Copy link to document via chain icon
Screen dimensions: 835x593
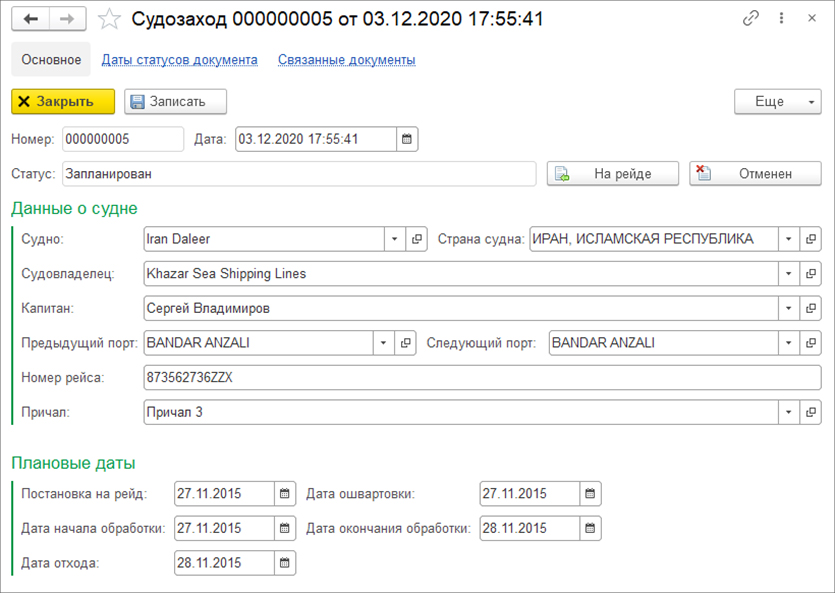coord(751,19)
